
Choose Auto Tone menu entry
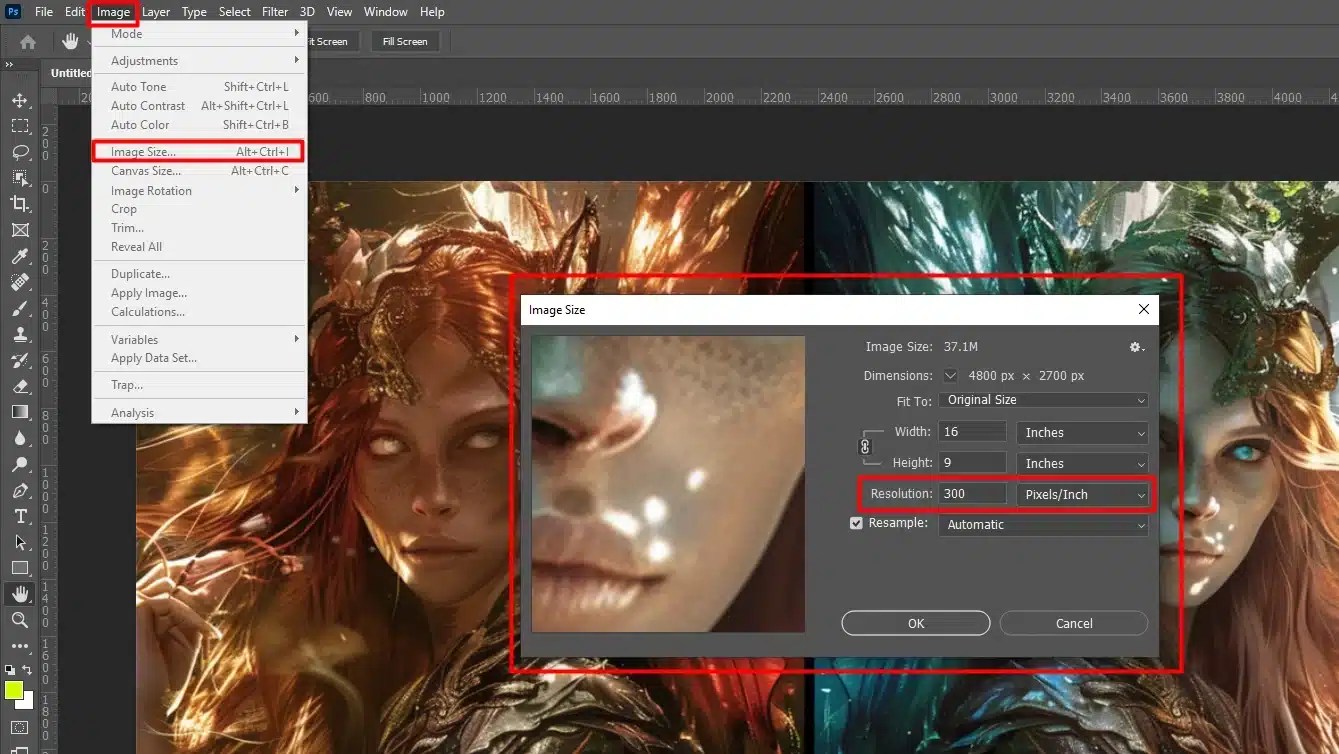tap(199, 87)
